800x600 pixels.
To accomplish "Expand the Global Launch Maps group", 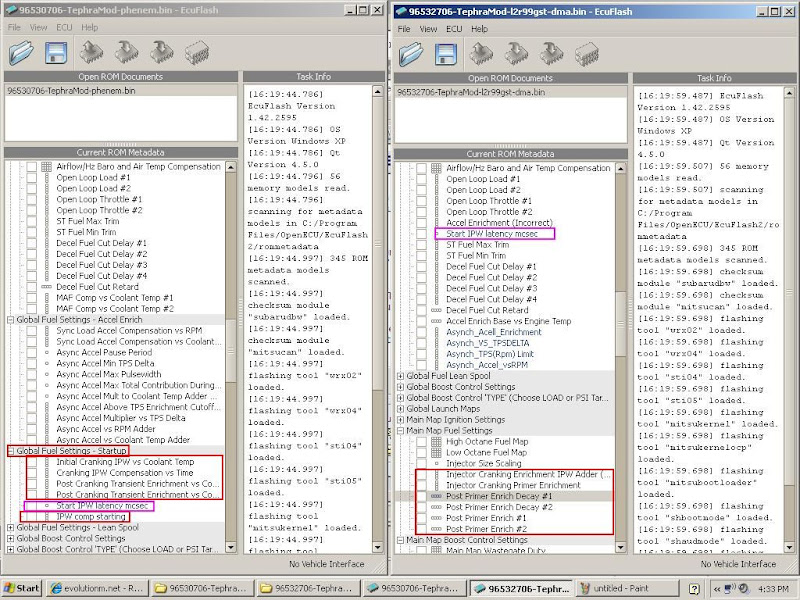I will point(400,408).
